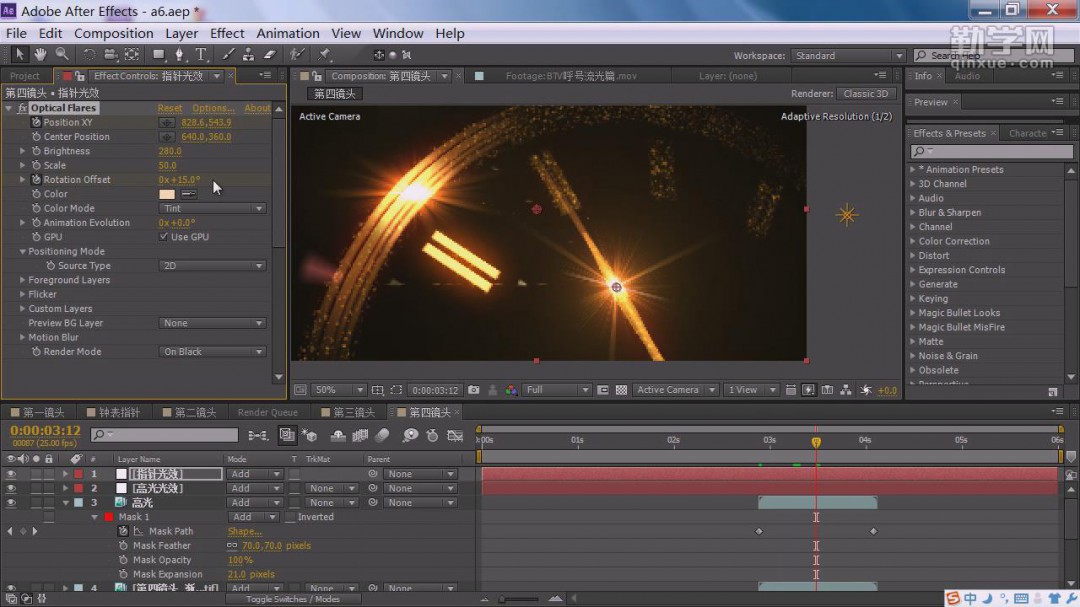Open the Composition menu

(114, 33)
